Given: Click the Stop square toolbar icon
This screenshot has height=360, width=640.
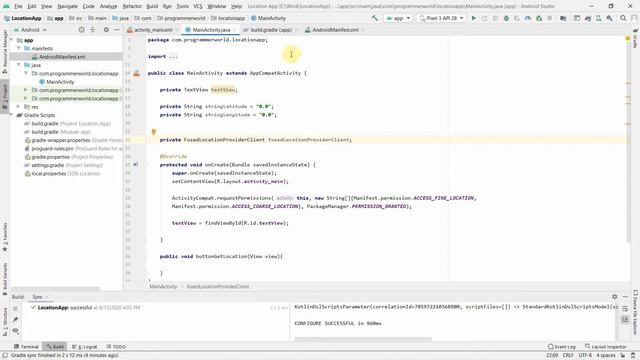Looking at the screenshot, I should coord(549,18).
